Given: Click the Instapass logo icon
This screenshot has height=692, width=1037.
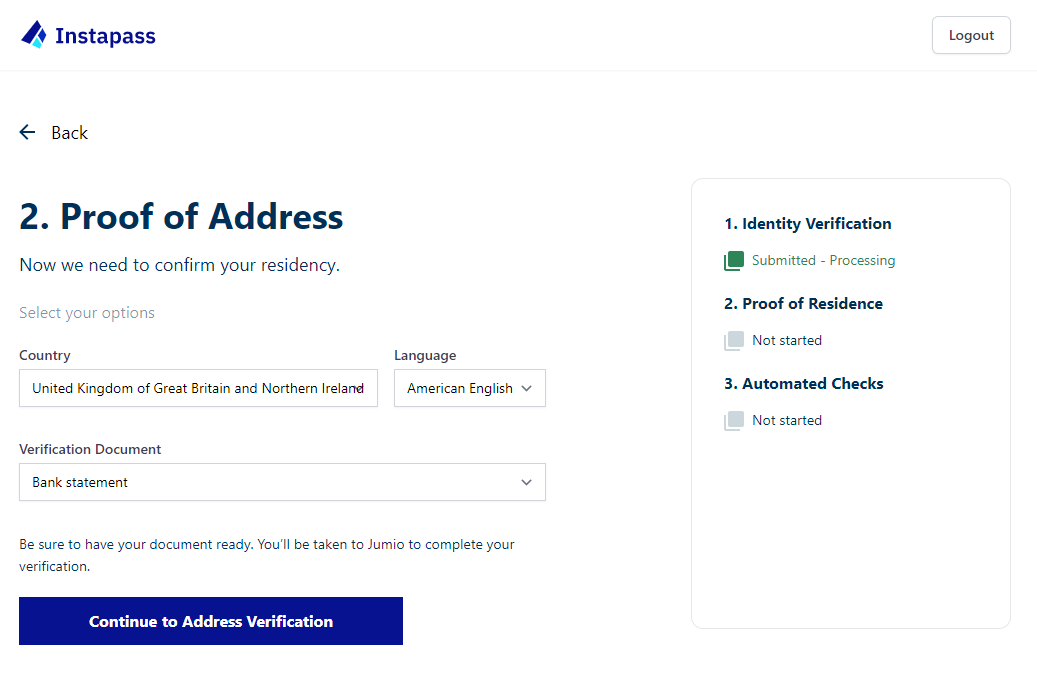Looking at the screenshot, I should tap(34, 34).
